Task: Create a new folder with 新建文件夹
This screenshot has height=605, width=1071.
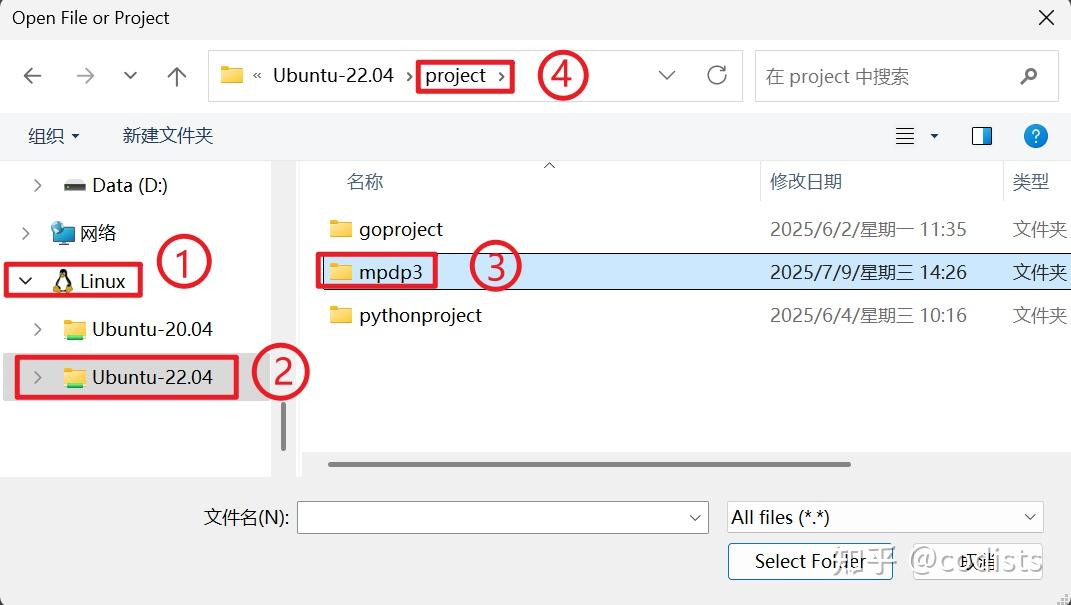Action: pyautogui.click(x=167, y=136)
